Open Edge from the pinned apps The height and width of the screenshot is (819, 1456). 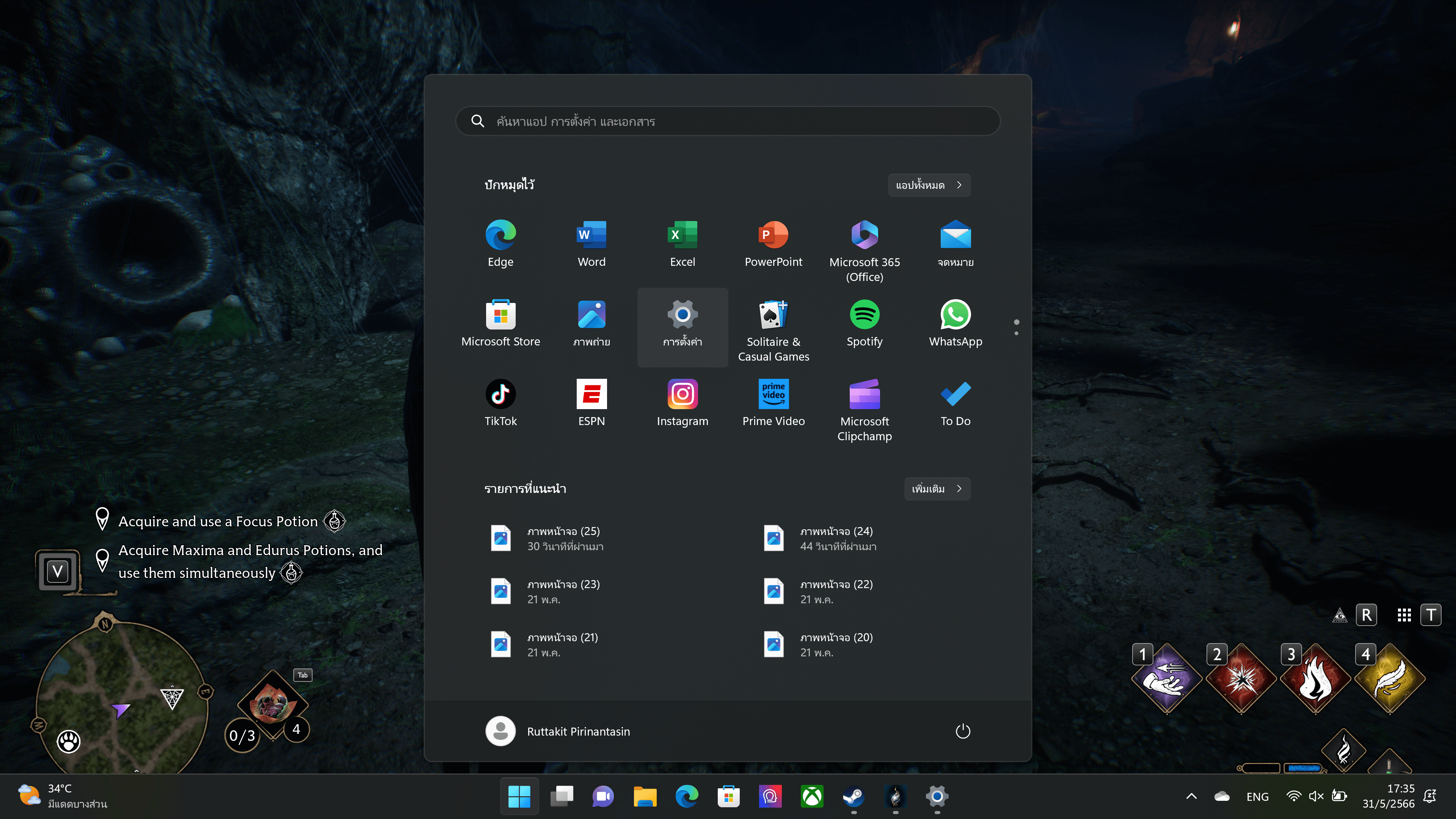500,243
